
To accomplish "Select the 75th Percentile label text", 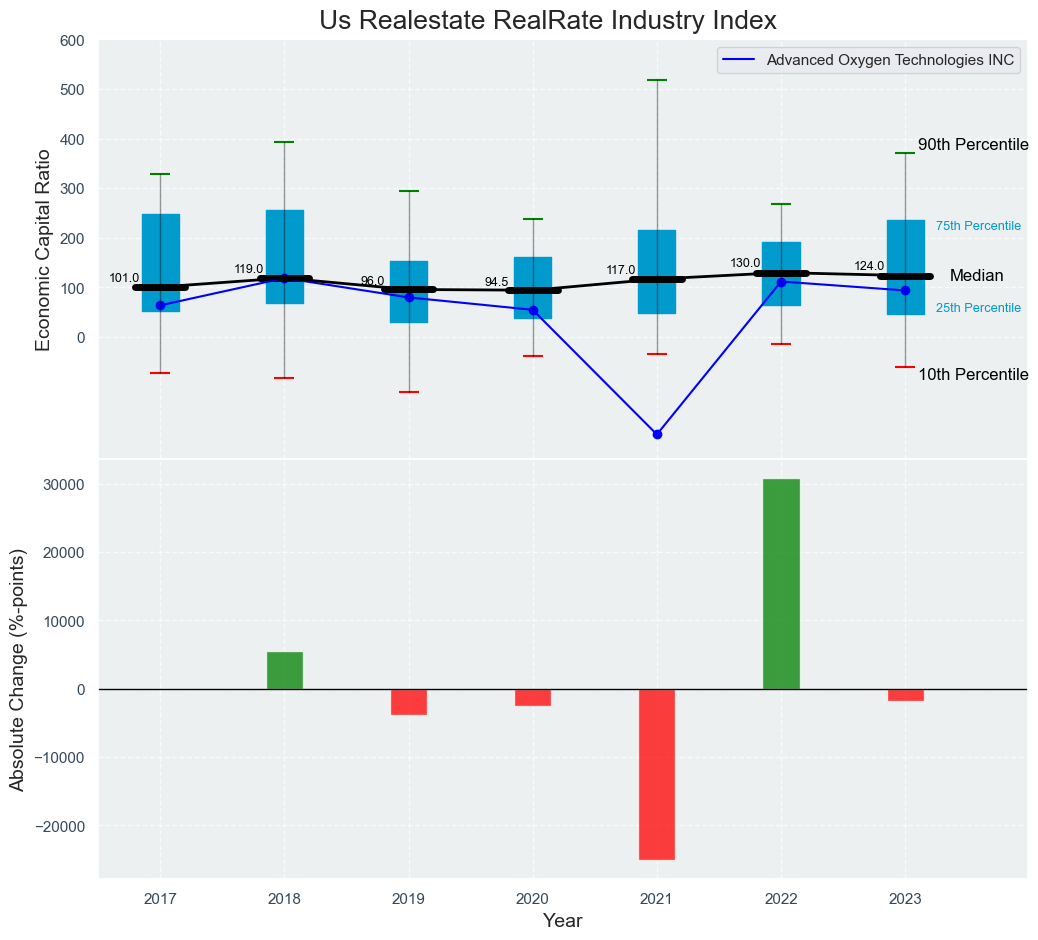I will click(978, 226).
